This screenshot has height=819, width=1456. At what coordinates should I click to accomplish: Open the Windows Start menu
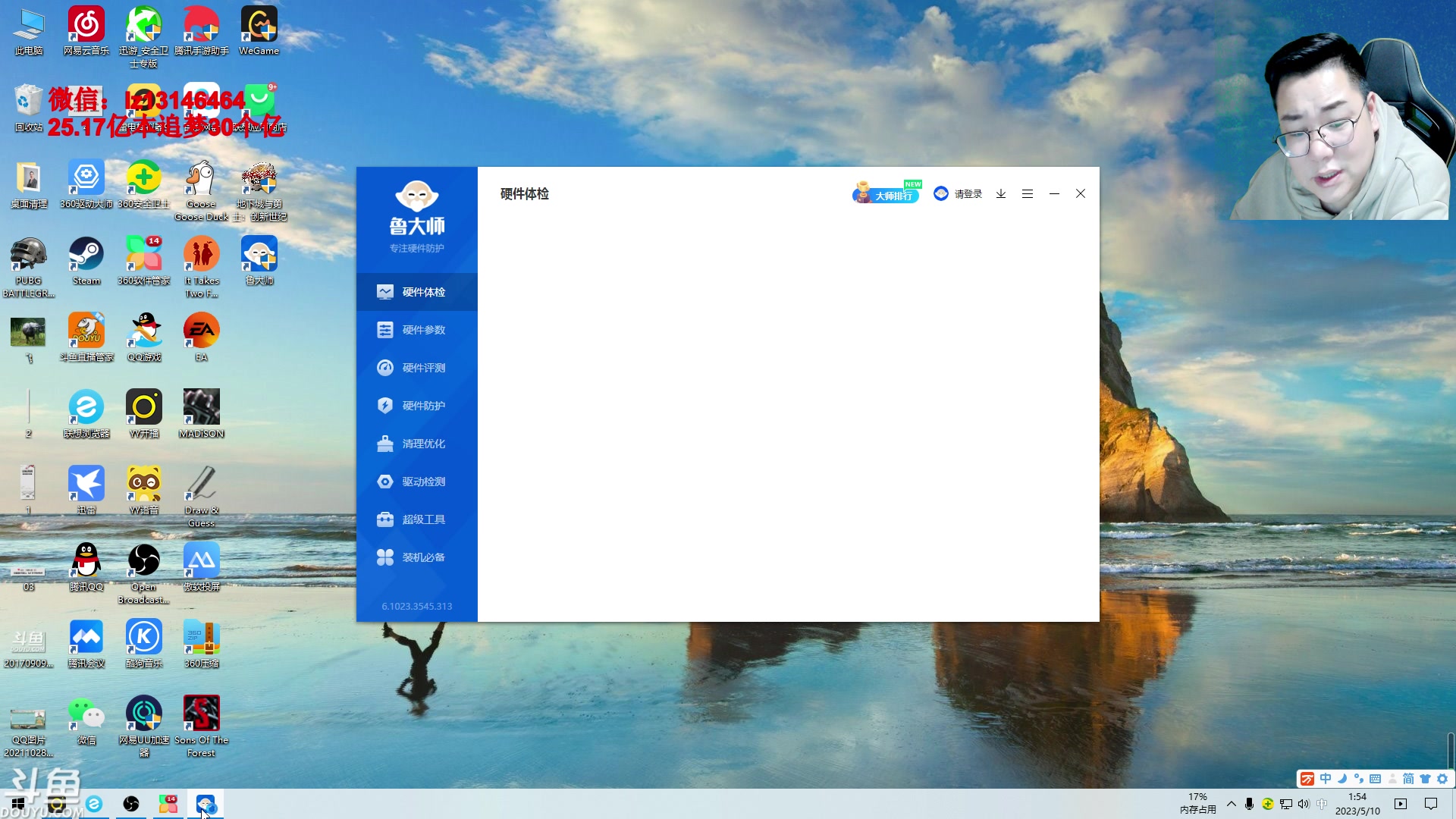tap(18, 804)
